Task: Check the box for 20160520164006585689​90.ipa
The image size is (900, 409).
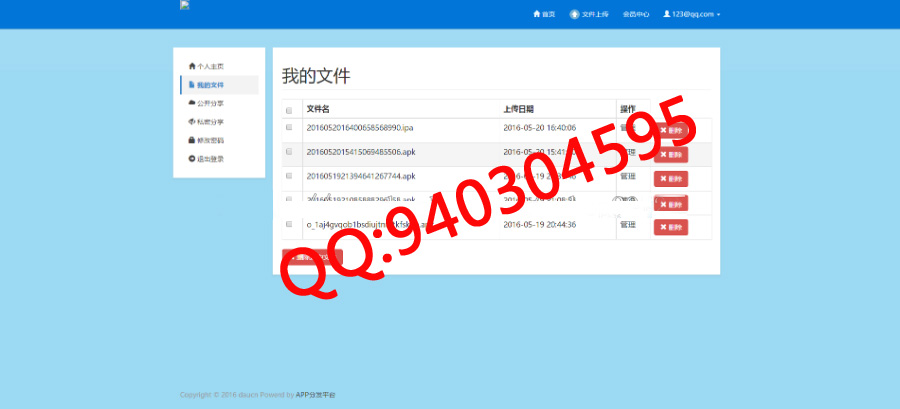Action: [289, 128]
